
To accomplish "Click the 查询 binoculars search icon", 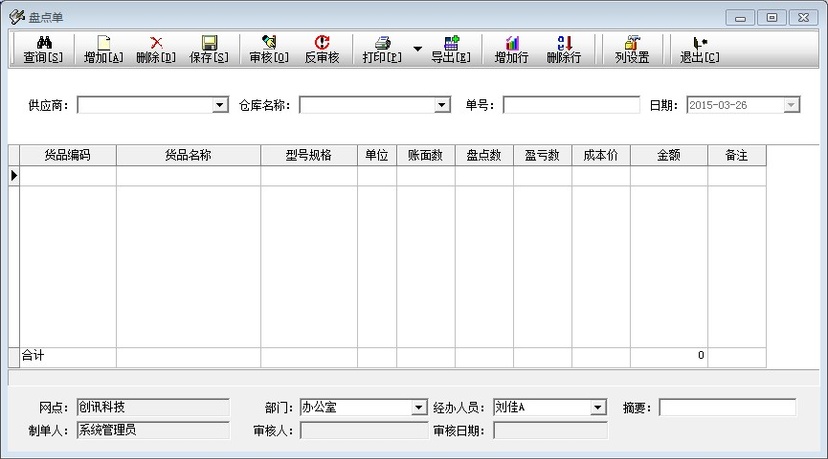I will tap(44, 43).
